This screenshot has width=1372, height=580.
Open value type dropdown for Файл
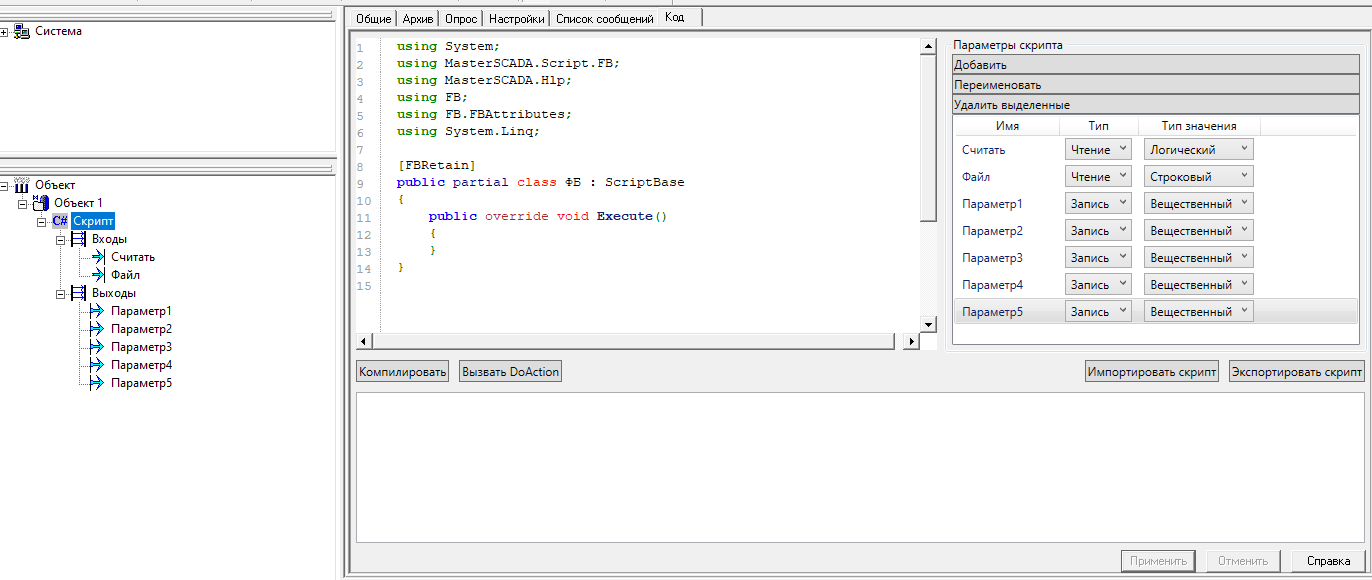(x=1199, y=177)
